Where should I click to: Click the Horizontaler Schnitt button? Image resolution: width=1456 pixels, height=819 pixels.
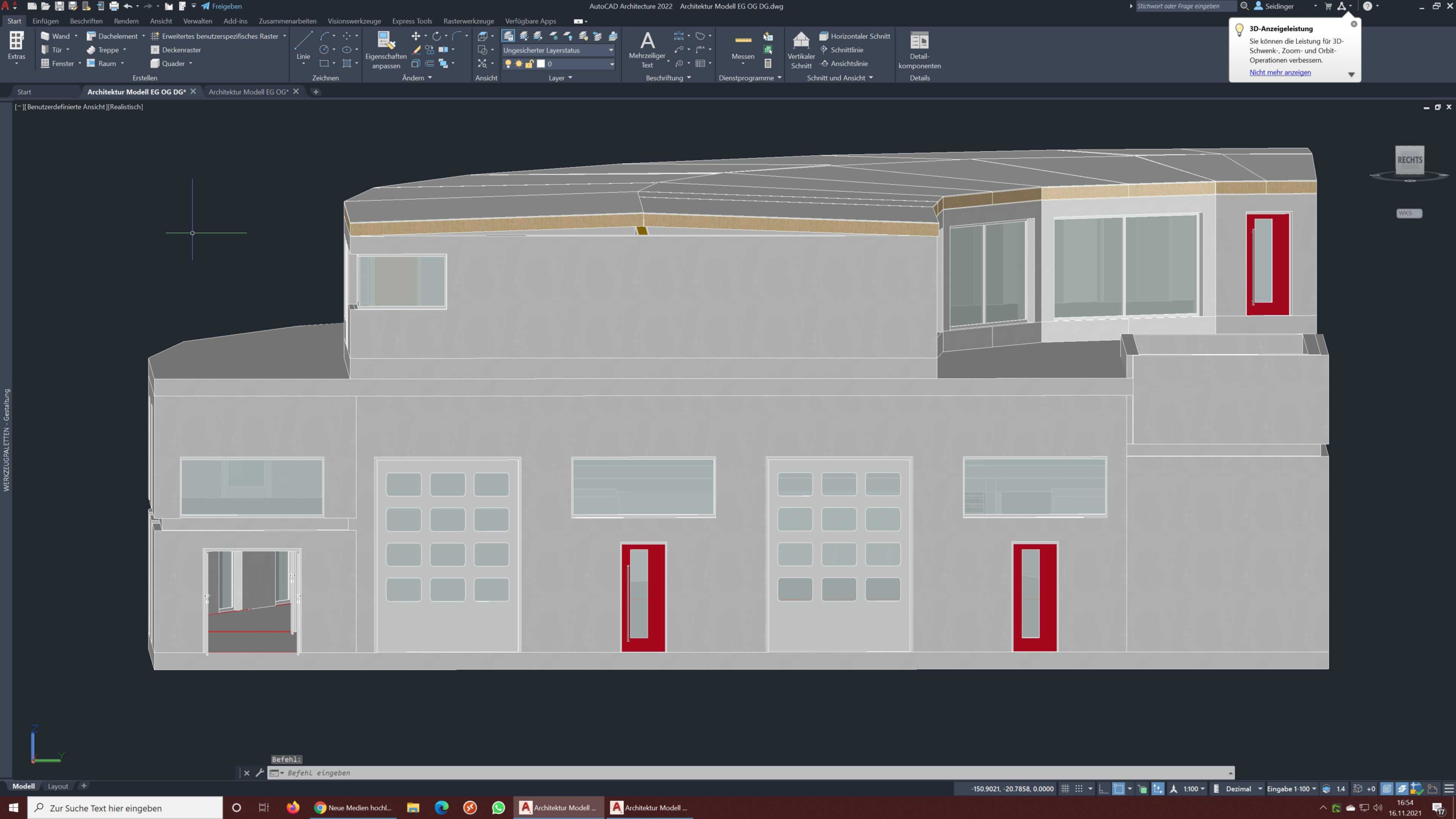[854, 36]
